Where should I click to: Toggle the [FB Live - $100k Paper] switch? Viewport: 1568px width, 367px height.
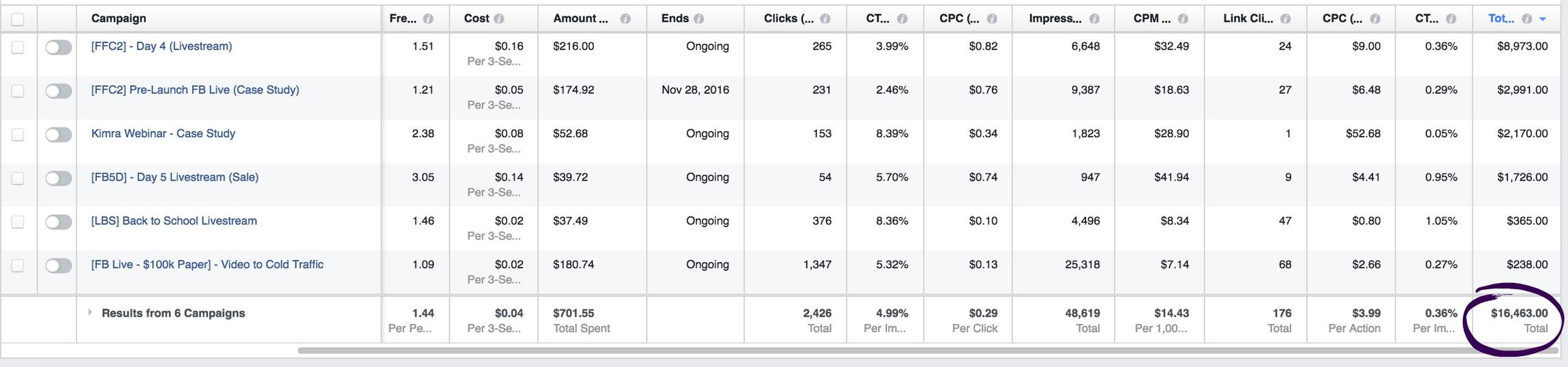(x=59, y=266)
